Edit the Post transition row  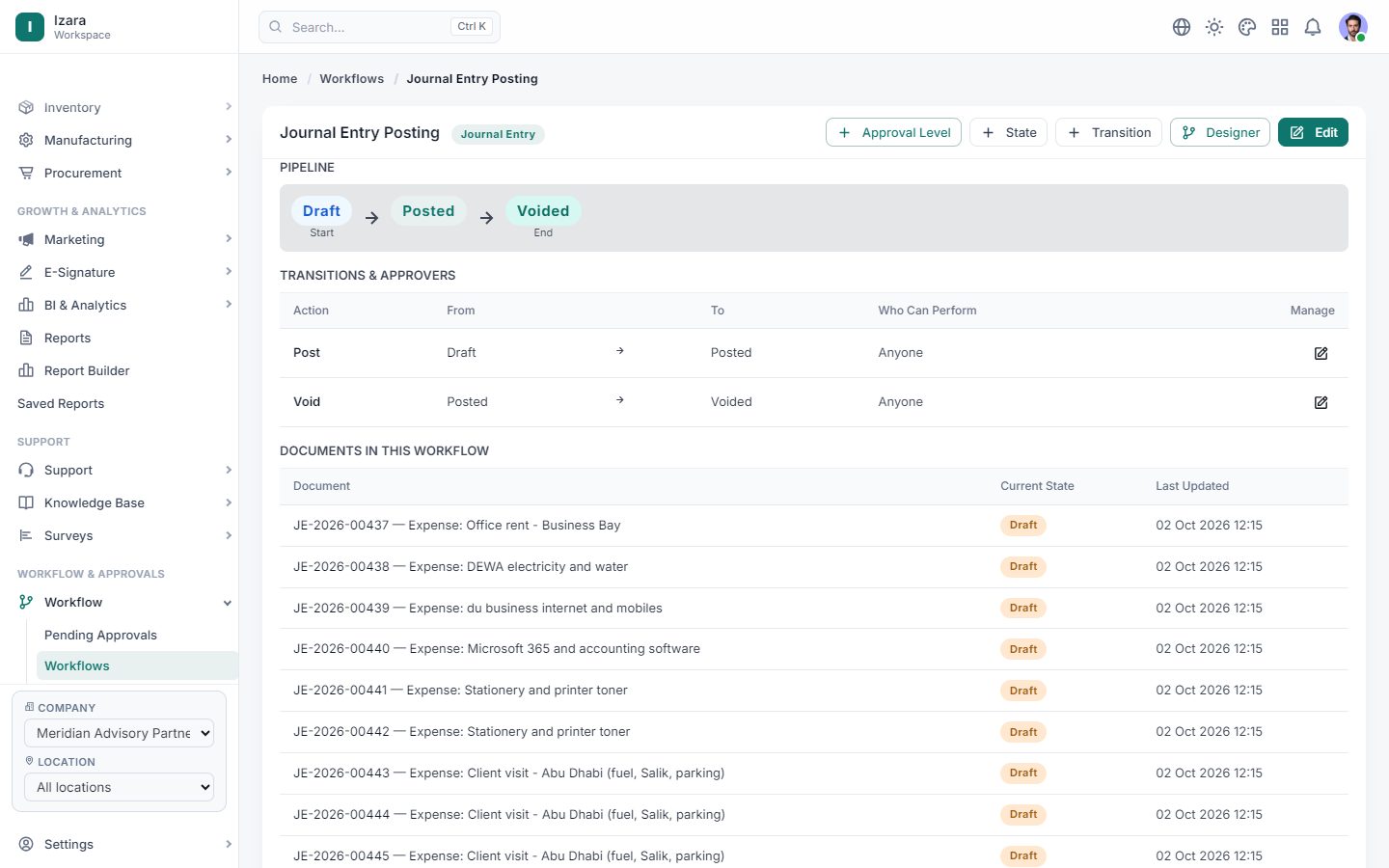[1321, 353]
